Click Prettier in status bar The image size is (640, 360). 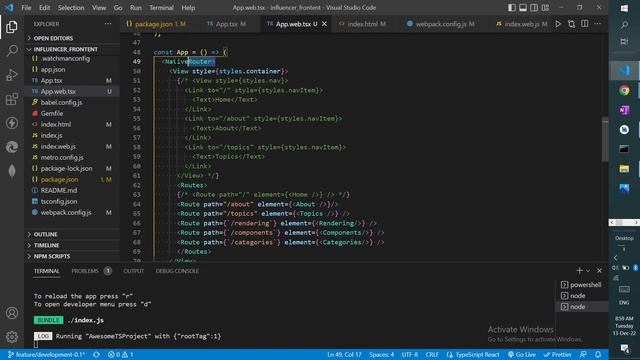click(558, 355)
